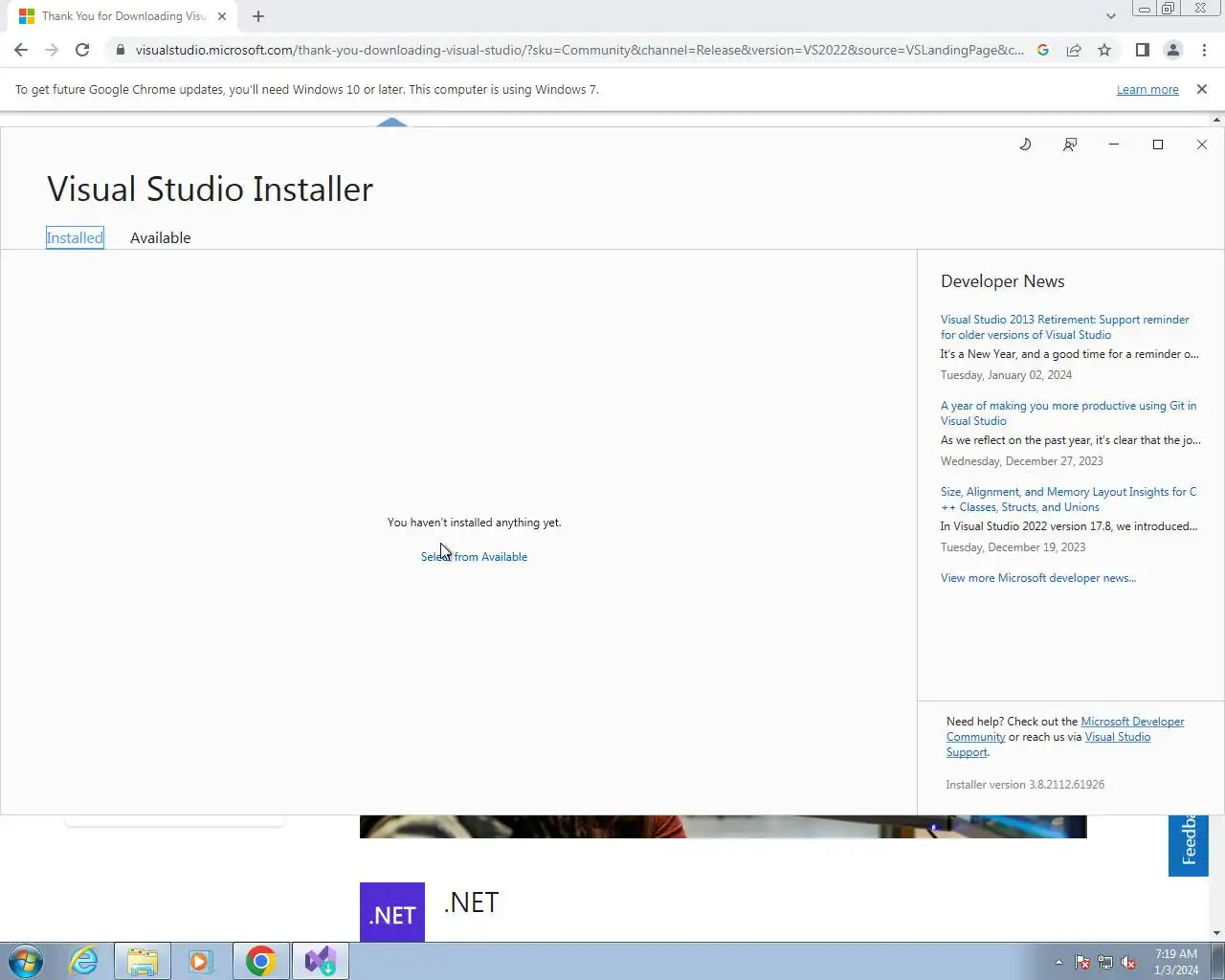The image size is (1225, 980).
Task: Open a new Chrome tab
Action: pos(258,16)
